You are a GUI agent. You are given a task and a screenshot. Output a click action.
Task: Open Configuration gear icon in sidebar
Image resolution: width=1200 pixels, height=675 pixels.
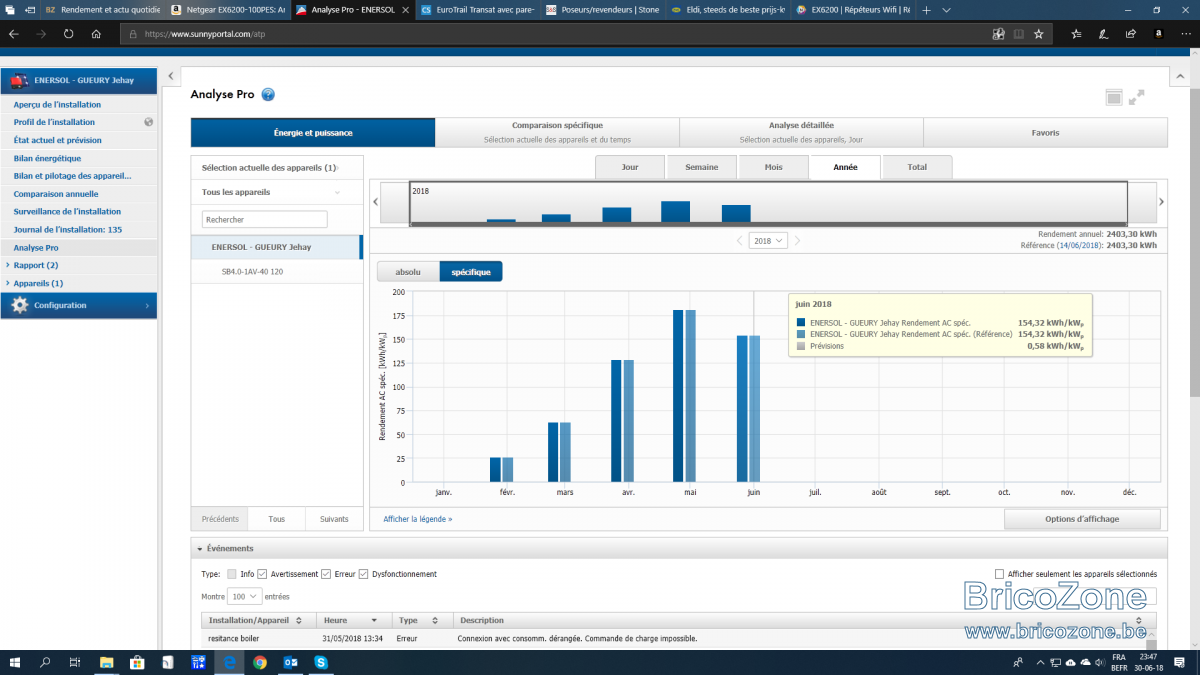pyautogui.click(x=19, y=305)
